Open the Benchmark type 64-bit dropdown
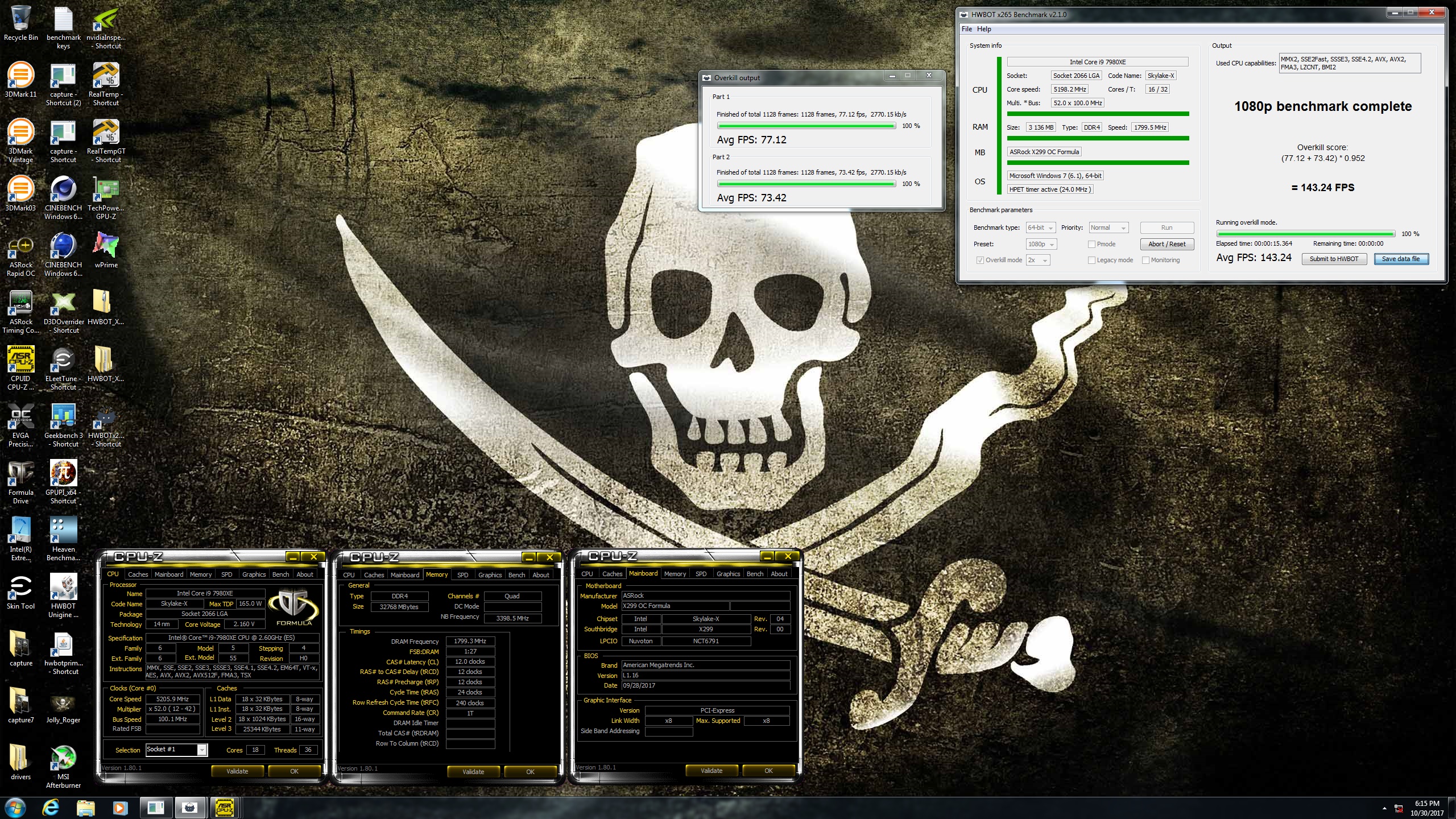The height and width of the screenshot is (819, 1456). (x=1040, y=227)
